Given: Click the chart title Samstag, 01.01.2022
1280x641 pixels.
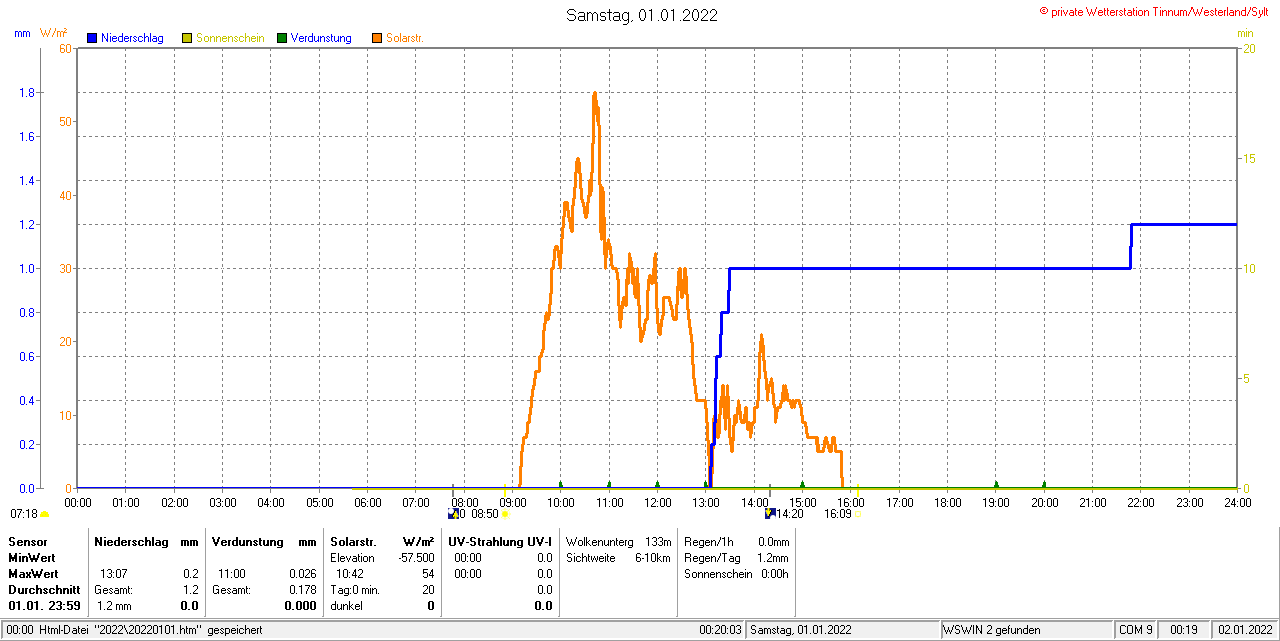Looking at the screenshot, I should [641, 15].
